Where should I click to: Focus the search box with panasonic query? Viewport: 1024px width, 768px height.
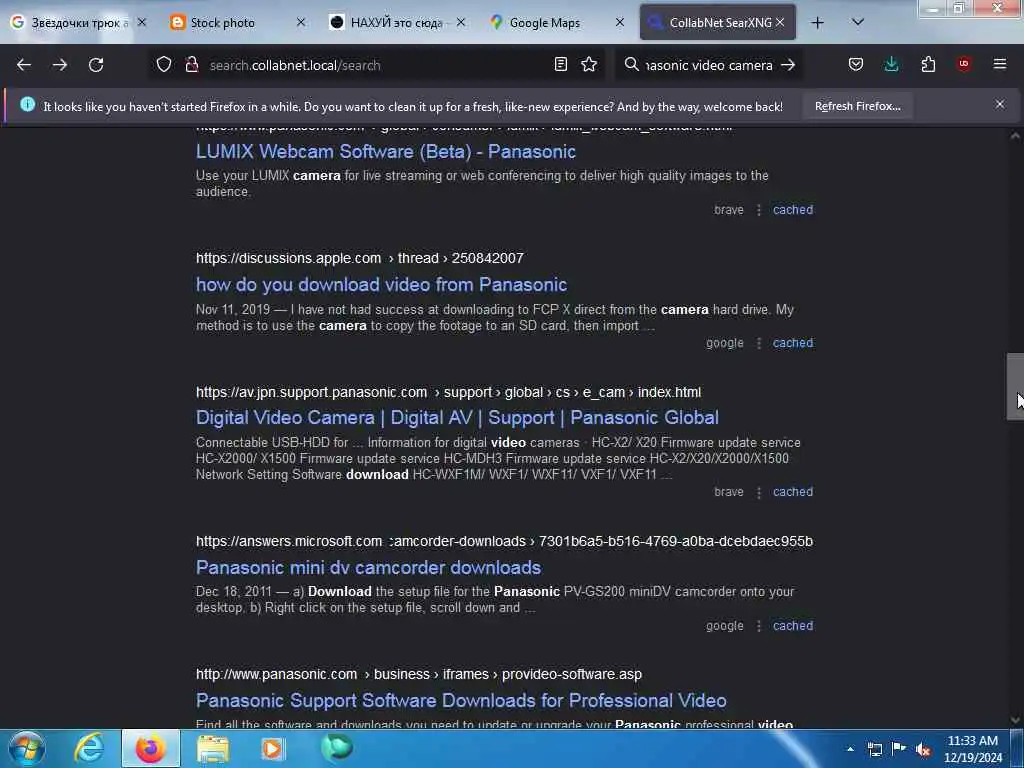pyautogui.click(x=709, y=65)
